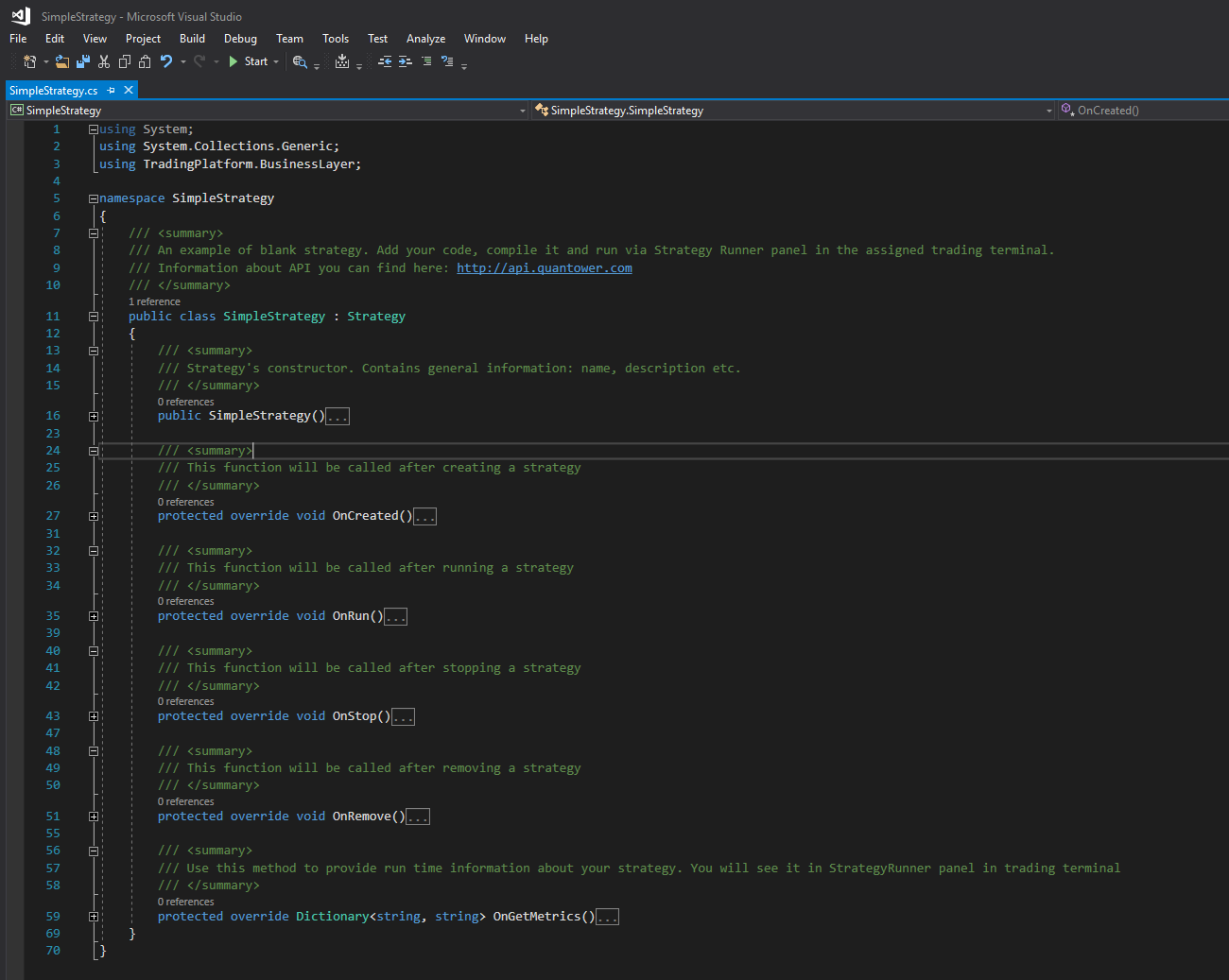The width and height of the screenshot is (1229, 980).
Task: Collapse the SimpleStrategy namespace block
Action: (x=94, y=198)
